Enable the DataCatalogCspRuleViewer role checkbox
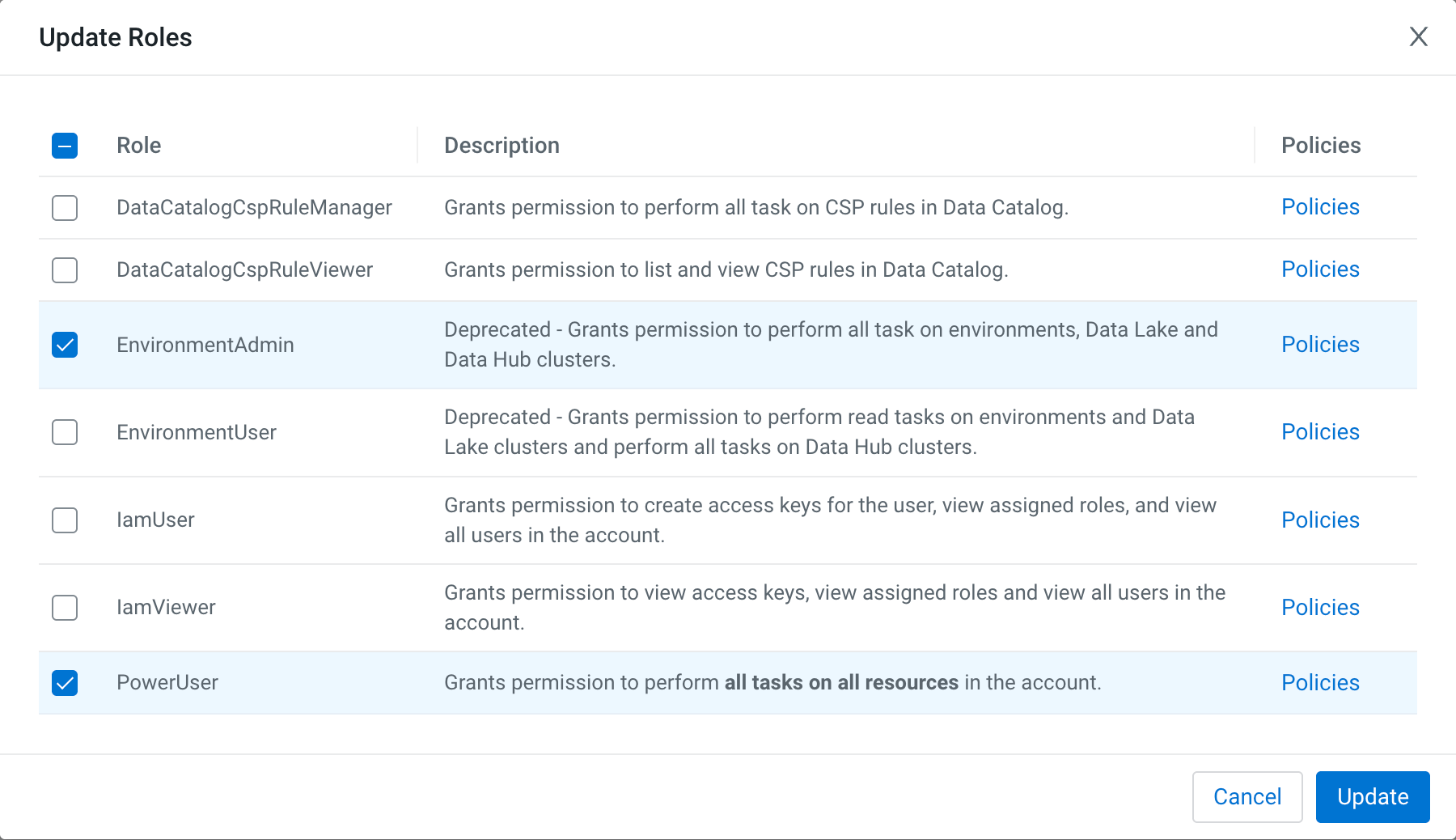This screenshot has width=1456, height=840. (65, 270)
